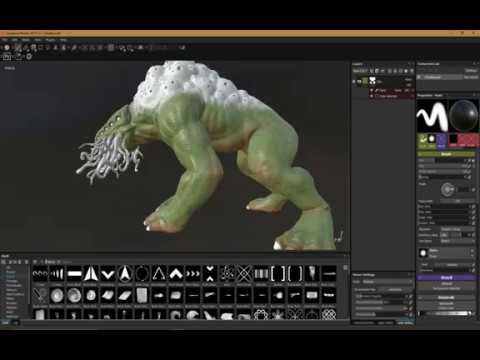
Task: Select the white mask thumbnail in Layers
Action: click(x=372, y=81)
